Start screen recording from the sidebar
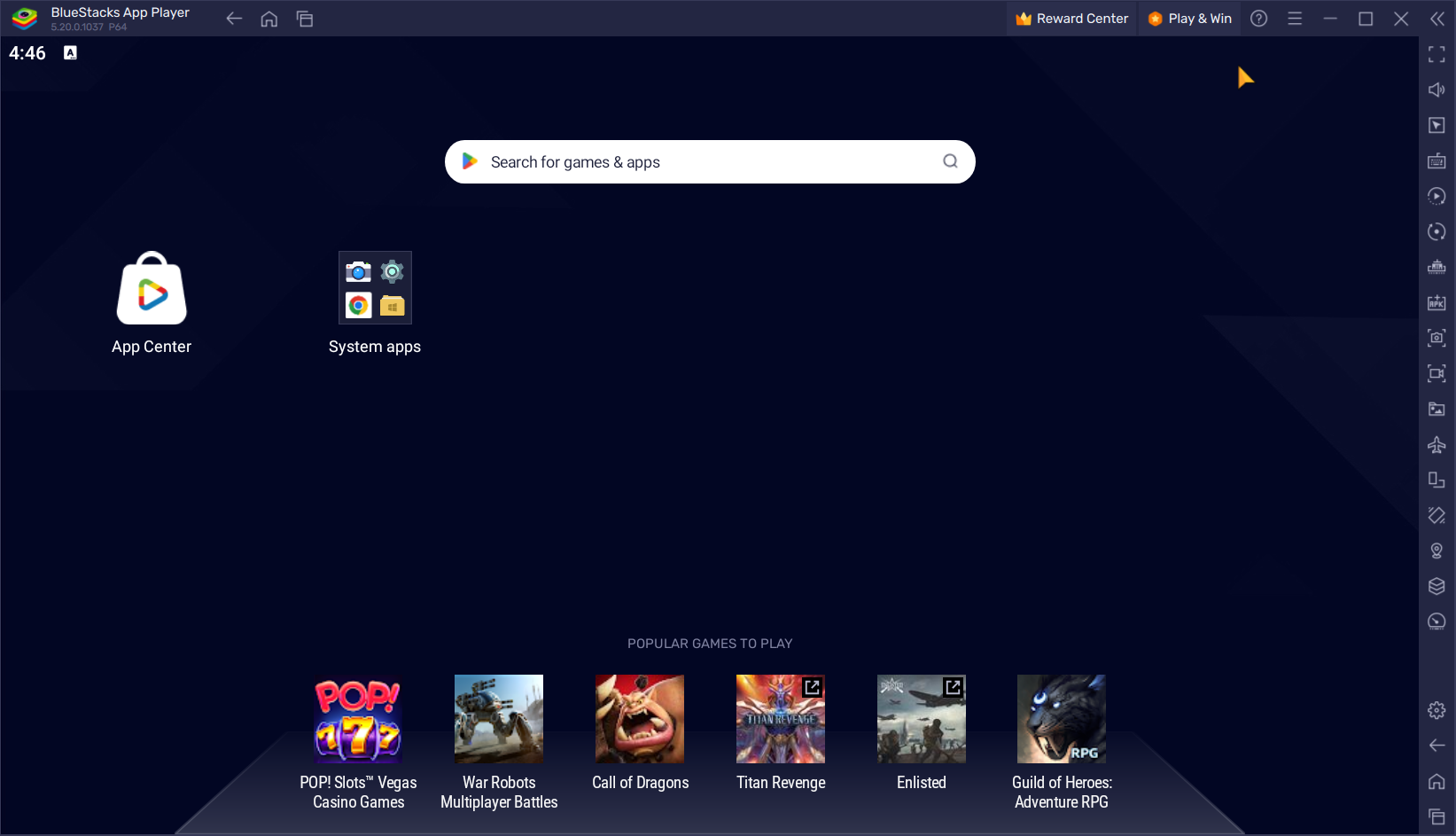Image resolution: width=1456 pixels, height=836 pixels. coord(1437,373)
